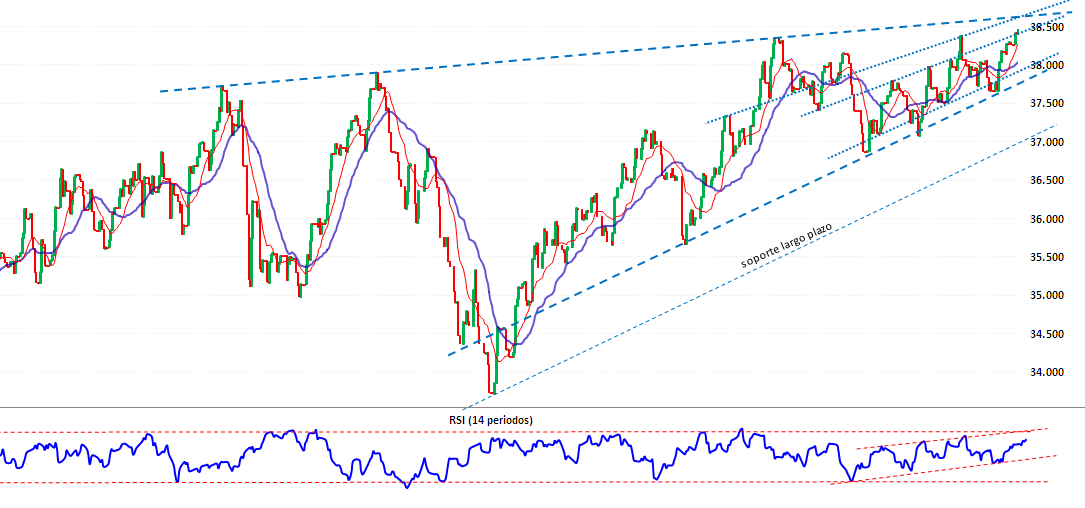Click the 'RSI (14 periodos)' indicator title
This screenshot has height=508, width=1085.
pyautogui.click(x=491, y=419)
